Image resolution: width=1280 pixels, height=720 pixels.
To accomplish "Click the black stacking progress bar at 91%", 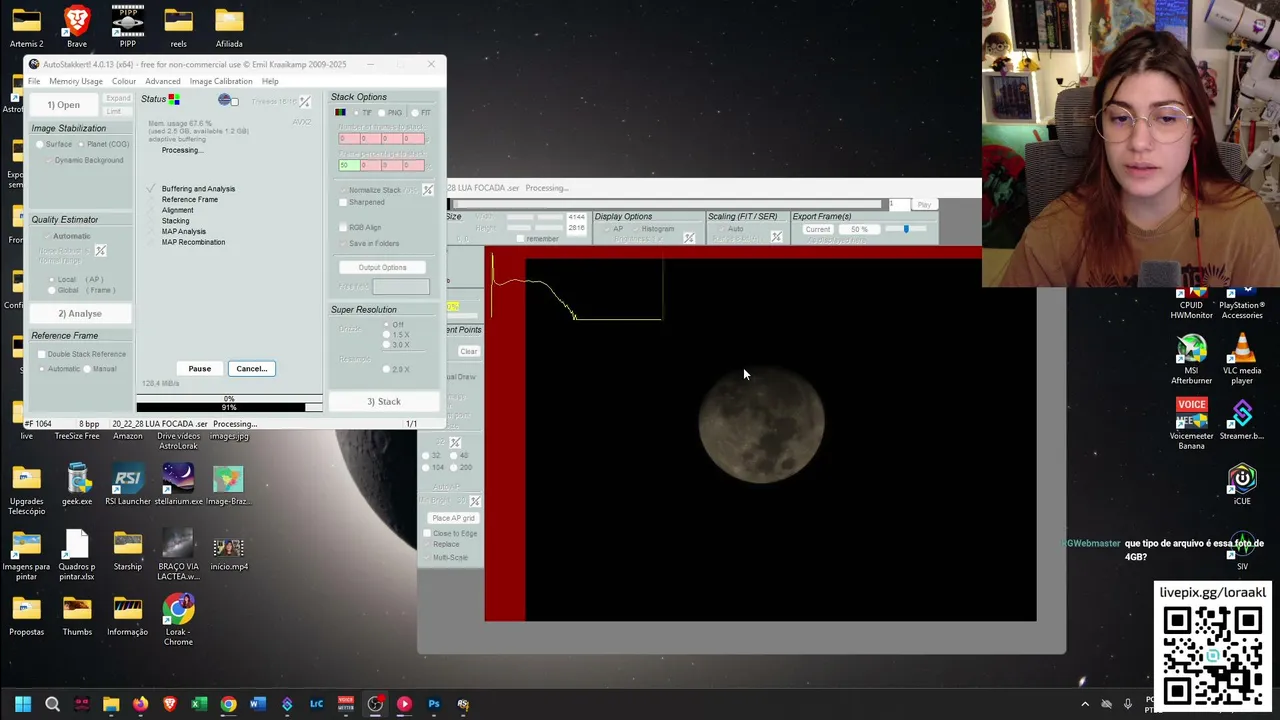I will coord(229,407).
